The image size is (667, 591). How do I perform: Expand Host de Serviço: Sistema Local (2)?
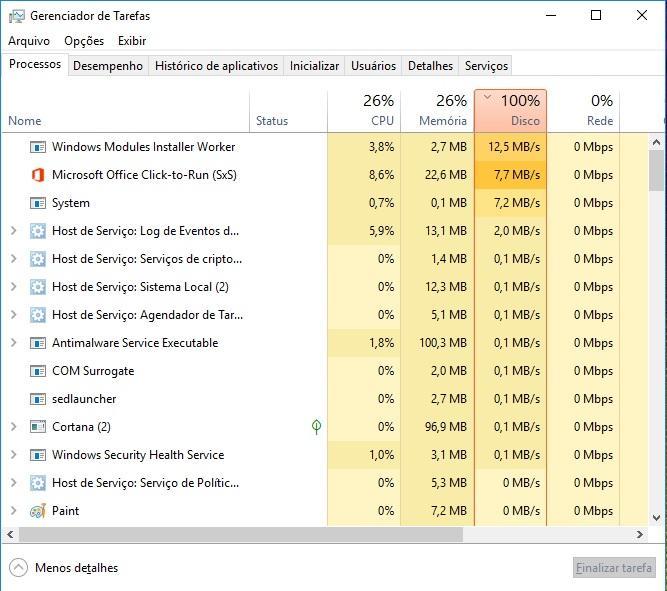(14, 287)
